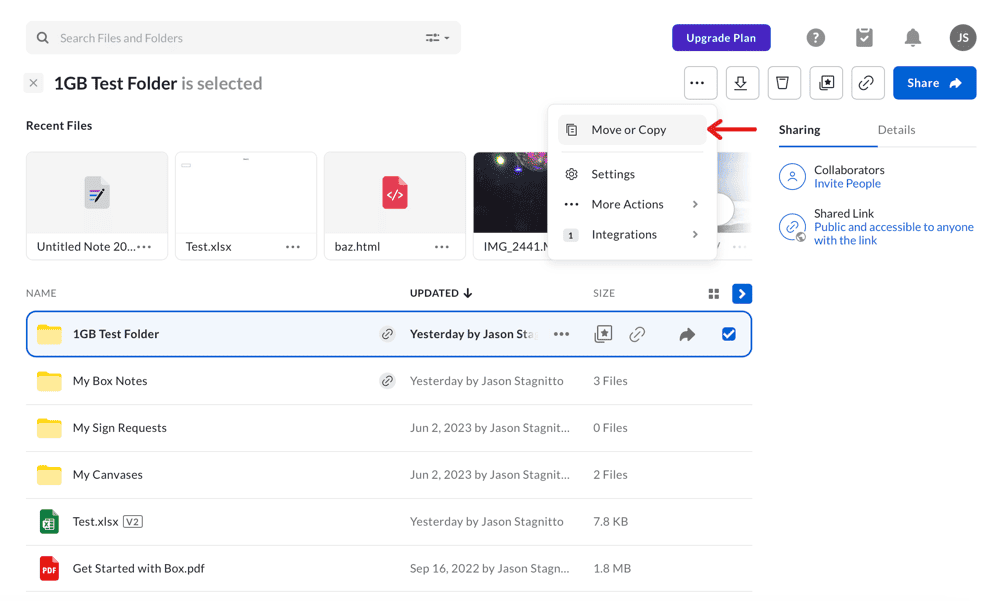Open notifications bell
This screenshot has width=1000, height=601.
pyautogui.click(x=912, y=37)
